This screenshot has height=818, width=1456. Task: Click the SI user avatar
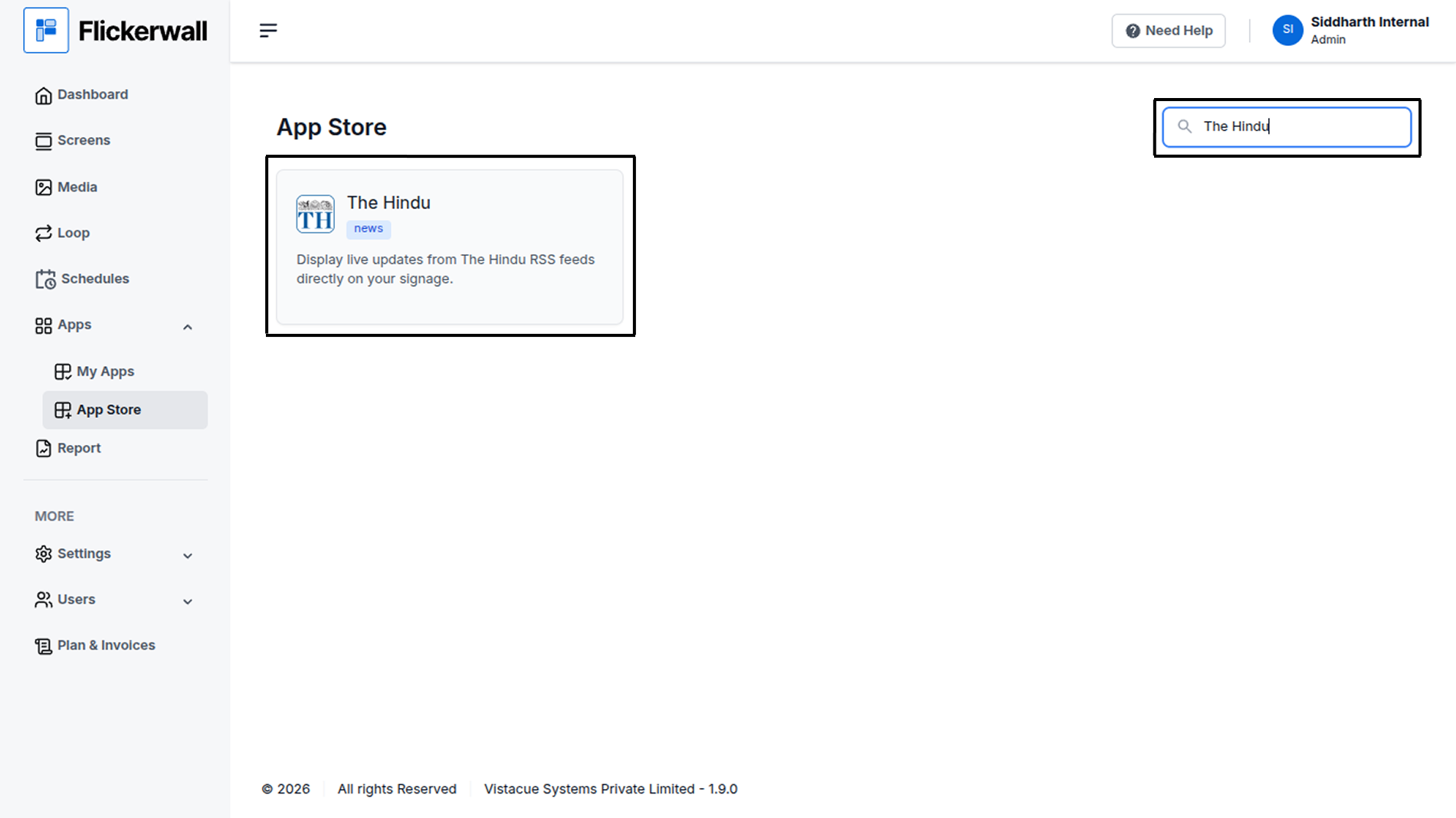(1287, 31)
